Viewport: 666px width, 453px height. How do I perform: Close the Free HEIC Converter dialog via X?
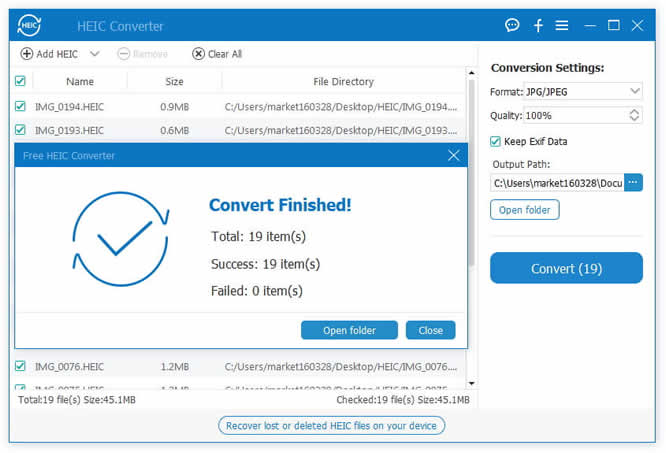tap(454, 155)
